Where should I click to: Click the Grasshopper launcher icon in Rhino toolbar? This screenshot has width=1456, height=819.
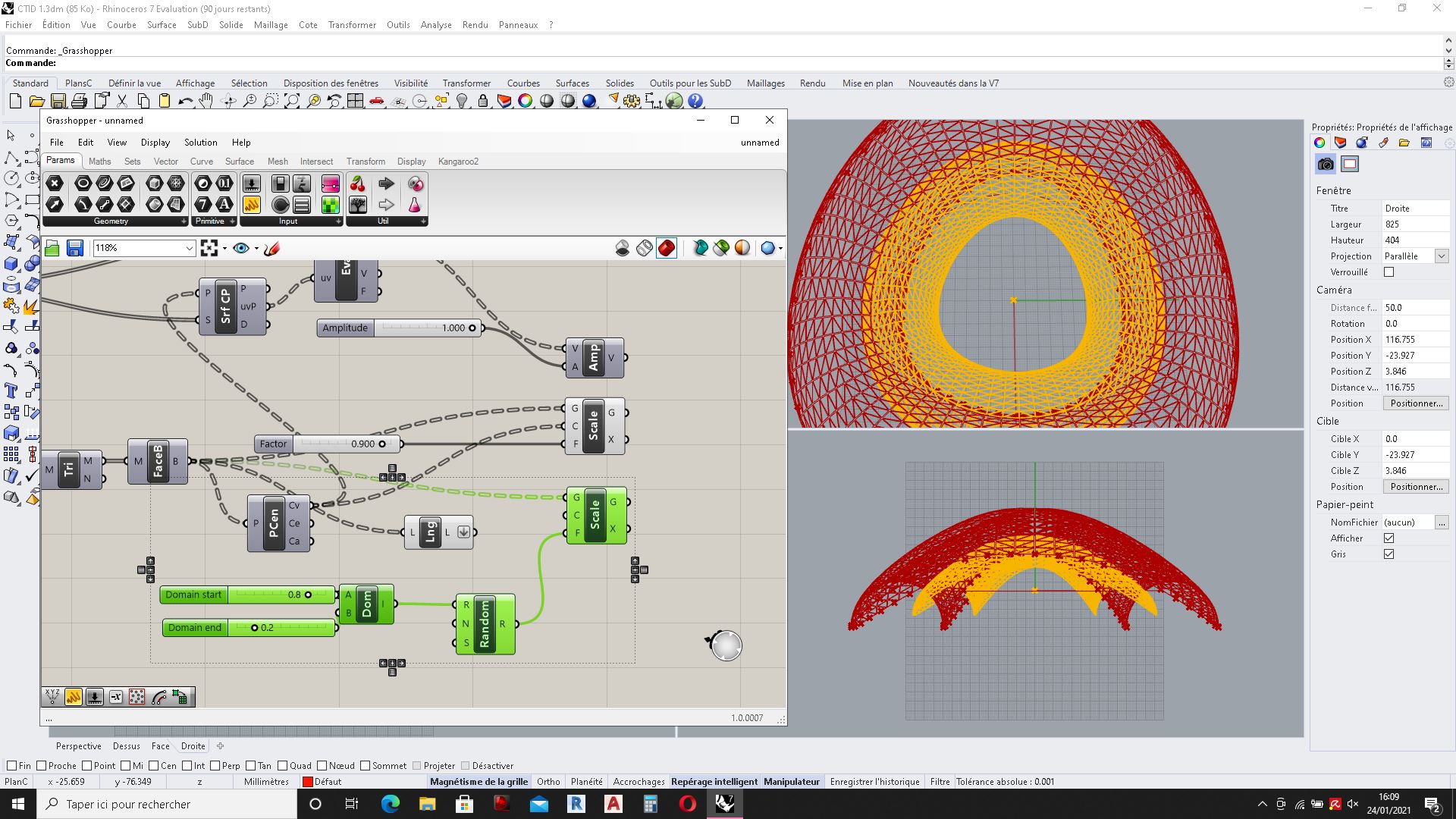pyautogui.click(x=674, y=101)
